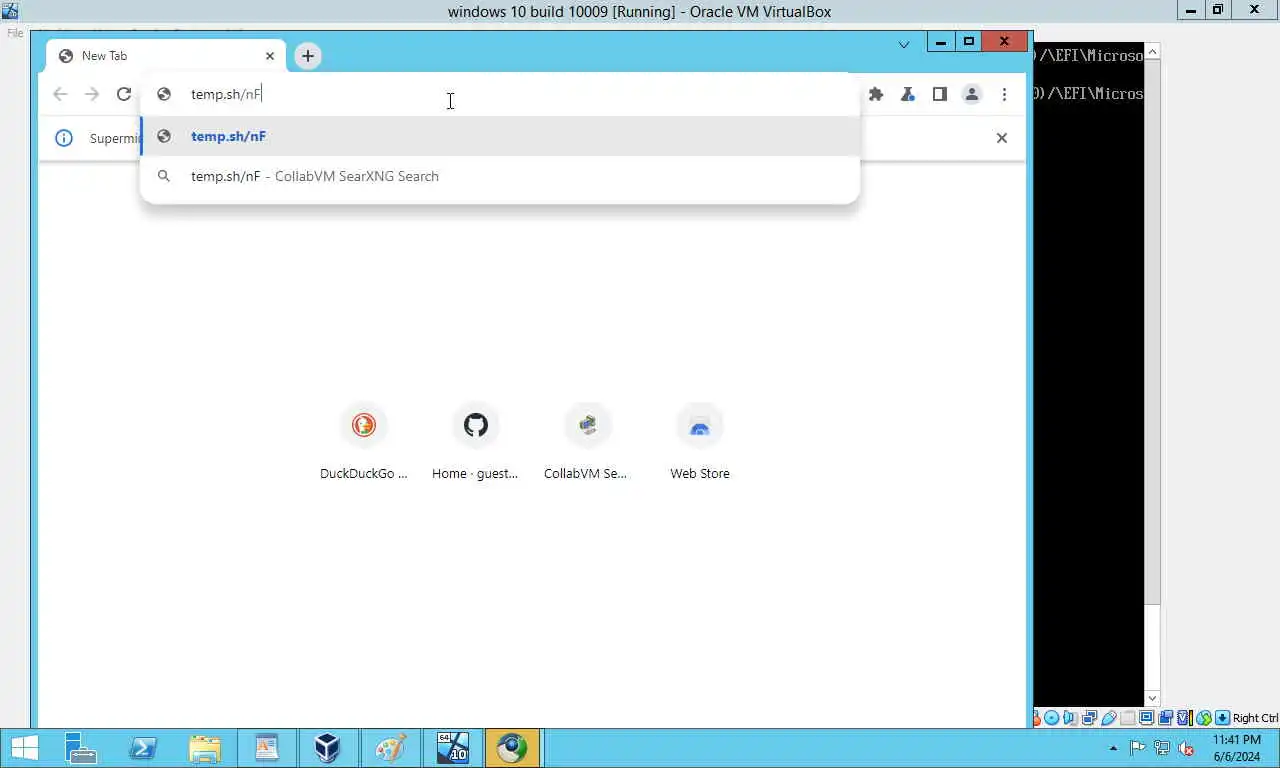Image resolution: width=1280 pixels, height=768 pixels.
Task: Open the Chrome Labs flask icon
Action: point(908,94)
